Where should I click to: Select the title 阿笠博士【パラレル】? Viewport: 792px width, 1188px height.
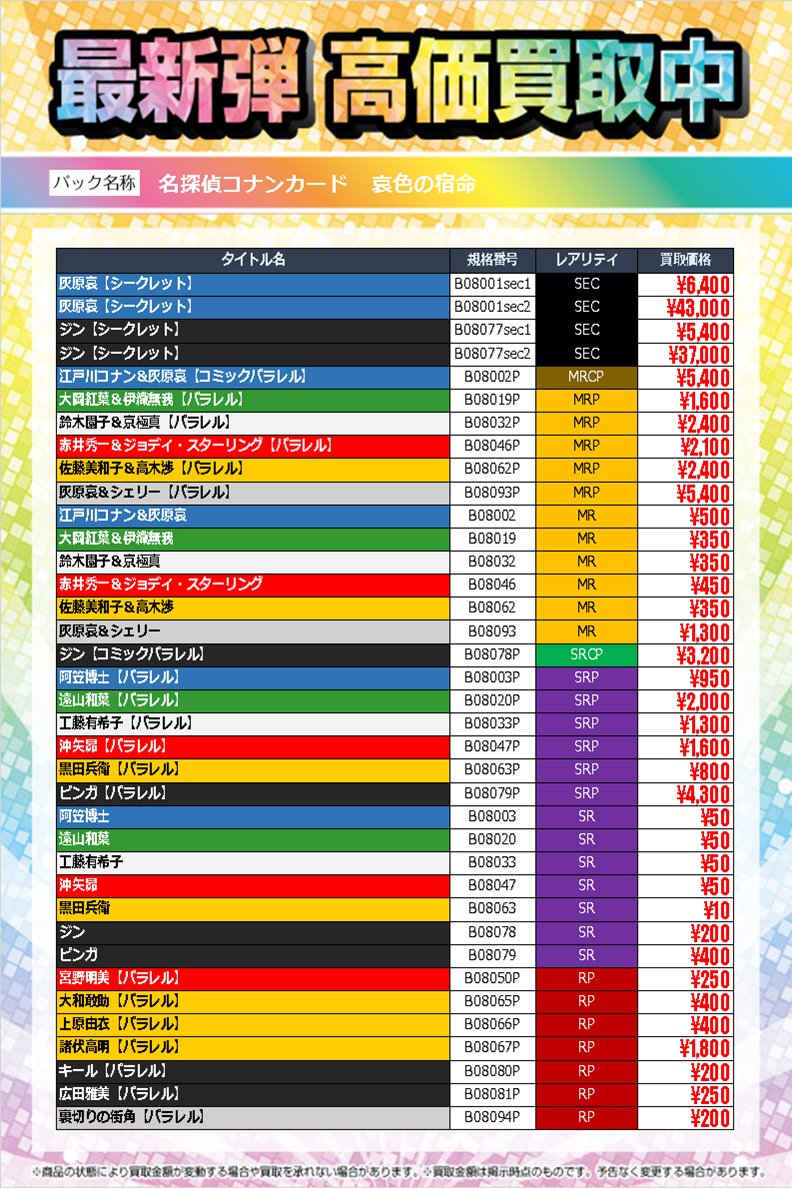coord(120,677)
